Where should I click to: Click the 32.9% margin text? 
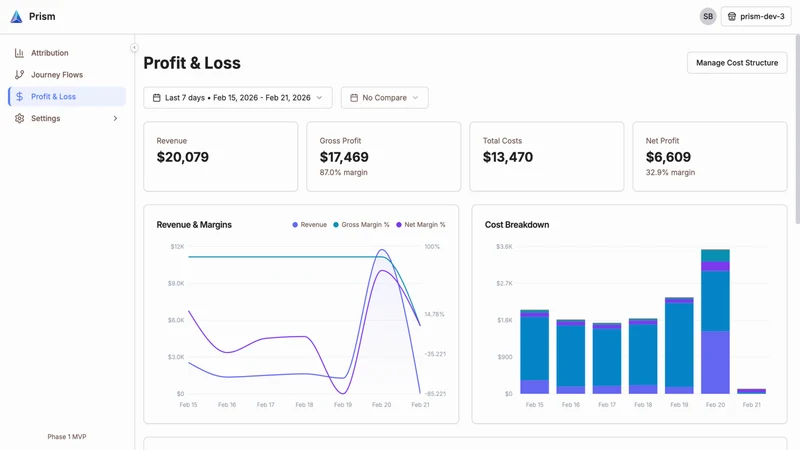[670, 172]
